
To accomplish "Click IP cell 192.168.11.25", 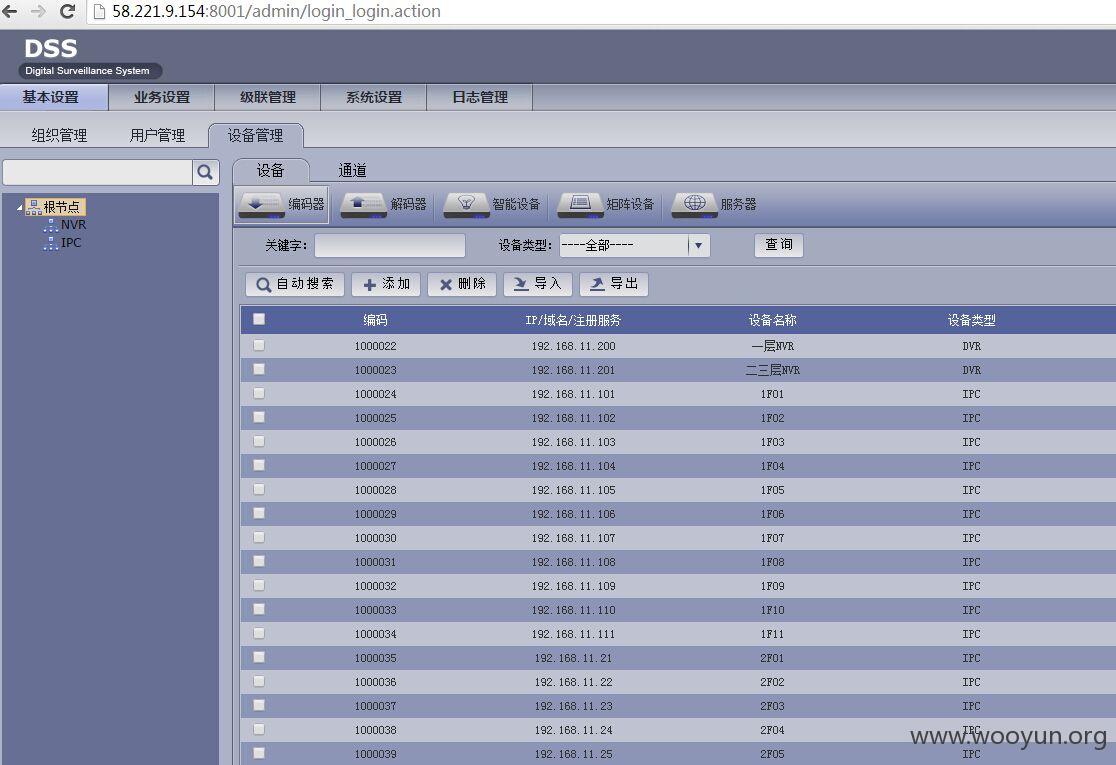I will [x=573, y=754].
